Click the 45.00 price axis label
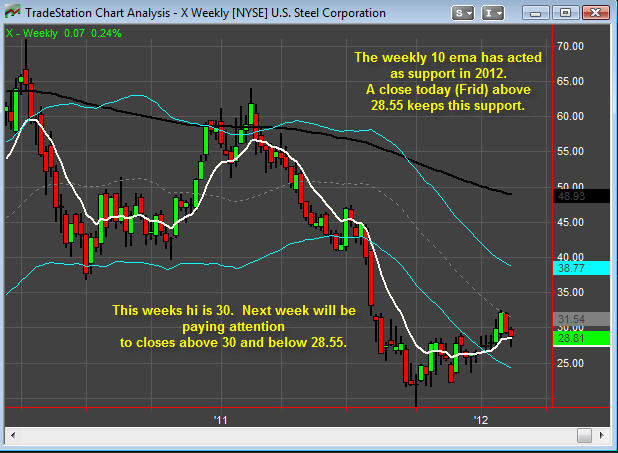Screen dimensions: 618x453 [x=570, y=222]
